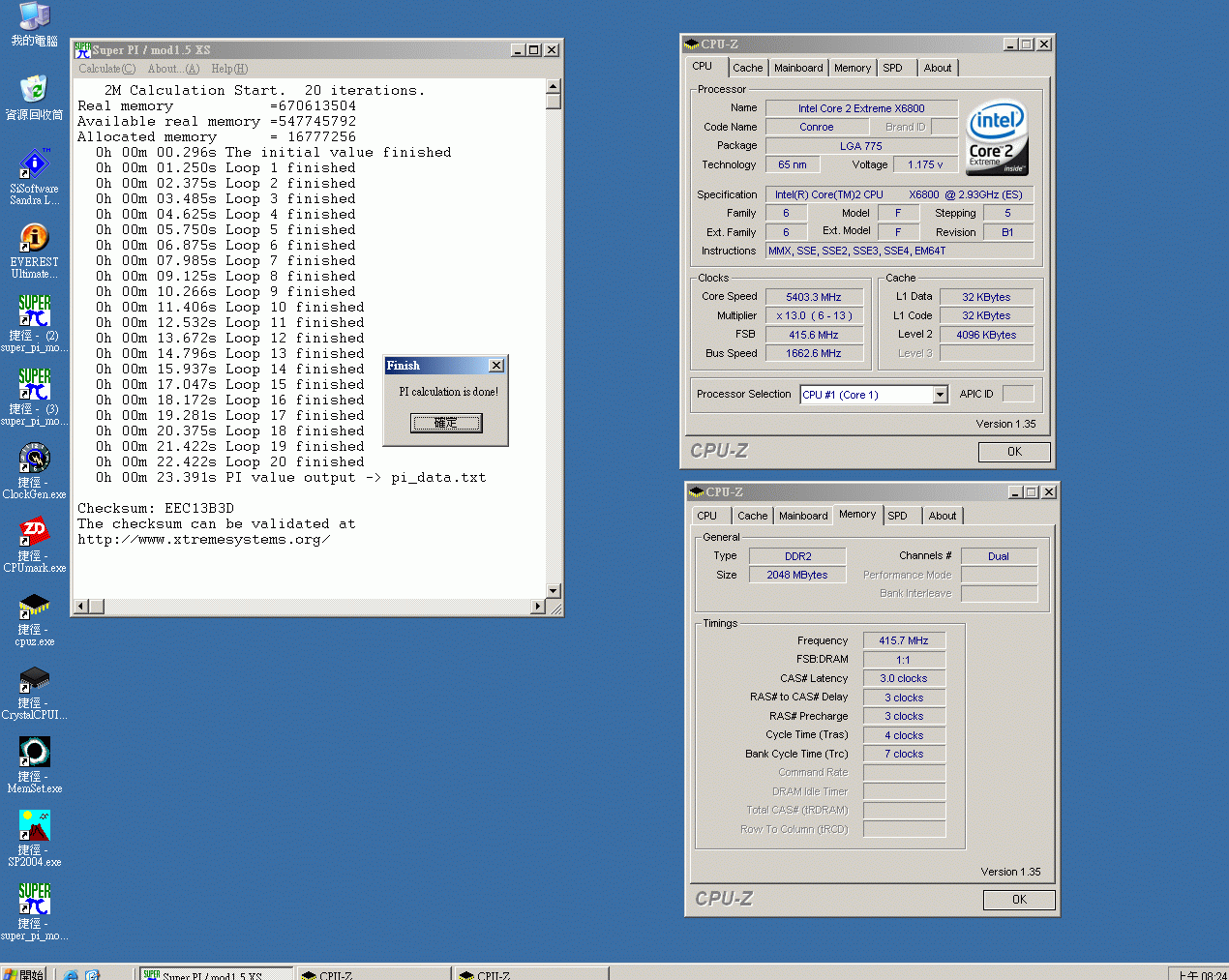1229x980 pixels.
Task: Click the memory Size 2048 MBytes value
Action: (797, 575)
